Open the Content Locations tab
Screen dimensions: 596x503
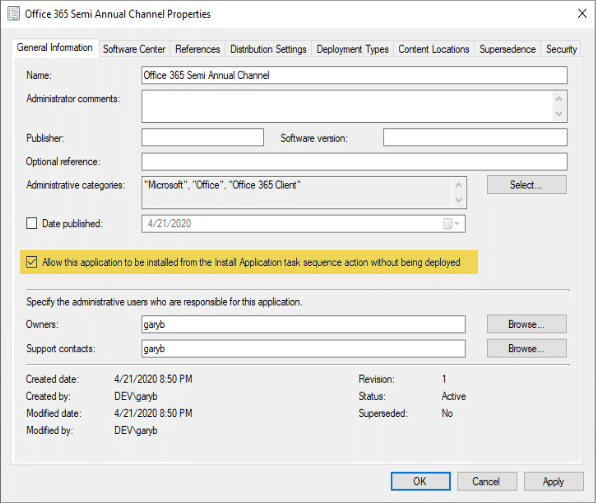click(434, 49)
